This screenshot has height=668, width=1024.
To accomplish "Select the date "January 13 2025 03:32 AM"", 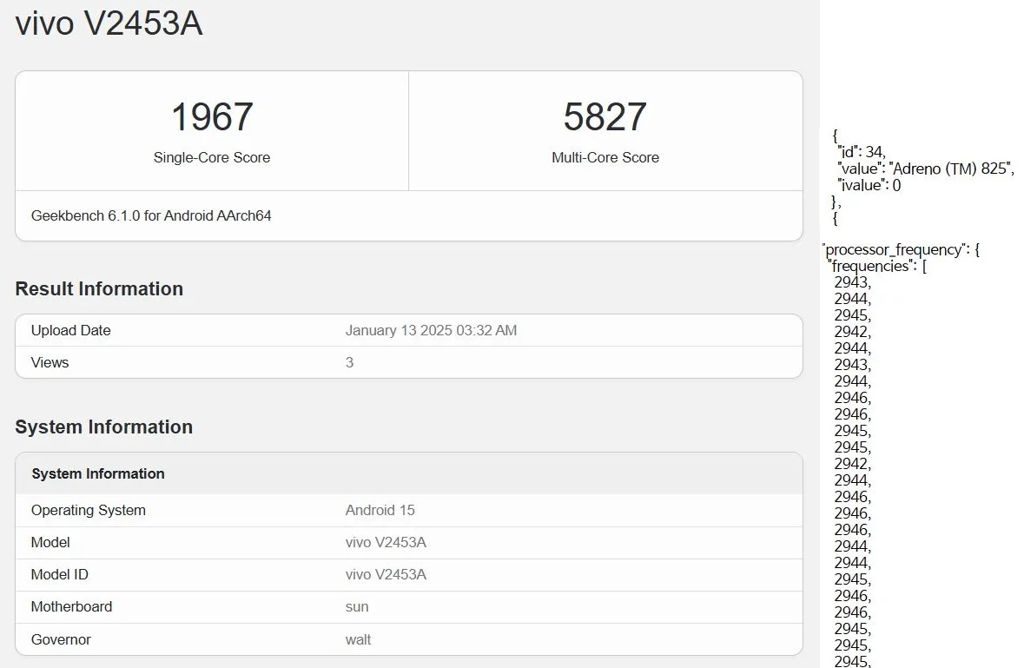I will (431, 330).
